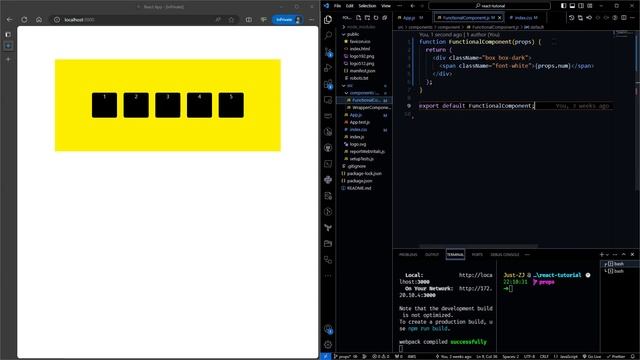Toggle the browser vertical tabs button
Viewport: 640px width, 360px height.
(x=8, y=35)
